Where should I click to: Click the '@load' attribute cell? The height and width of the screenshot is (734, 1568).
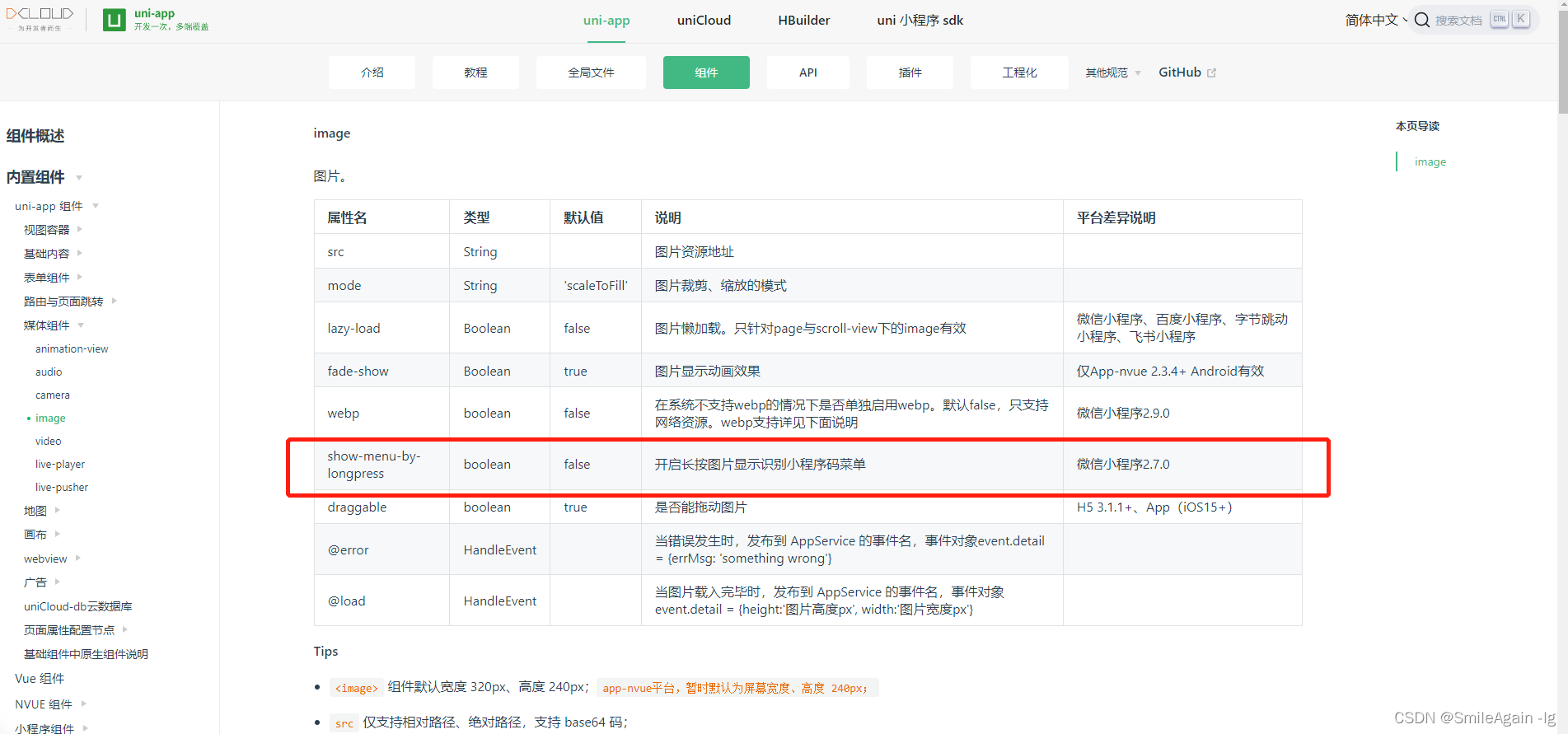click(x=381, y=601)
